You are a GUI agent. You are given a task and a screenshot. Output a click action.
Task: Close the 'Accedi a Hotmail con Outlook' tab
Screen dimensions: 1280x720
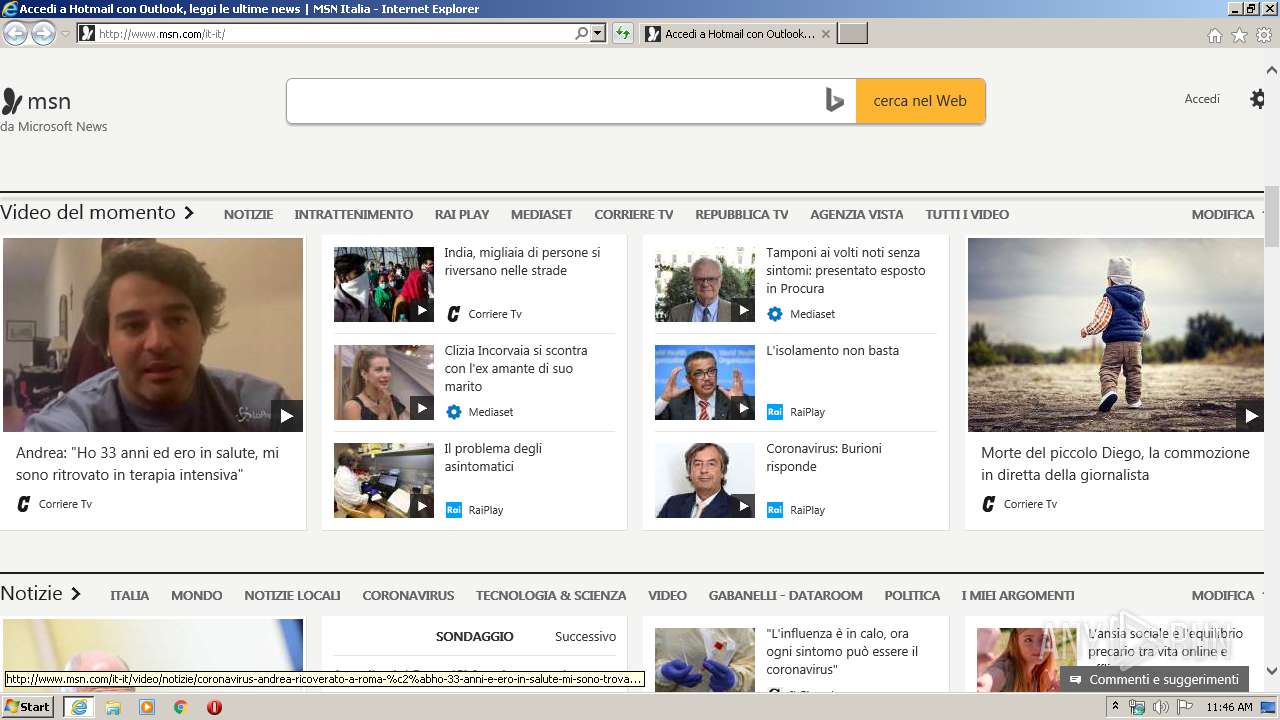point(825,34)
